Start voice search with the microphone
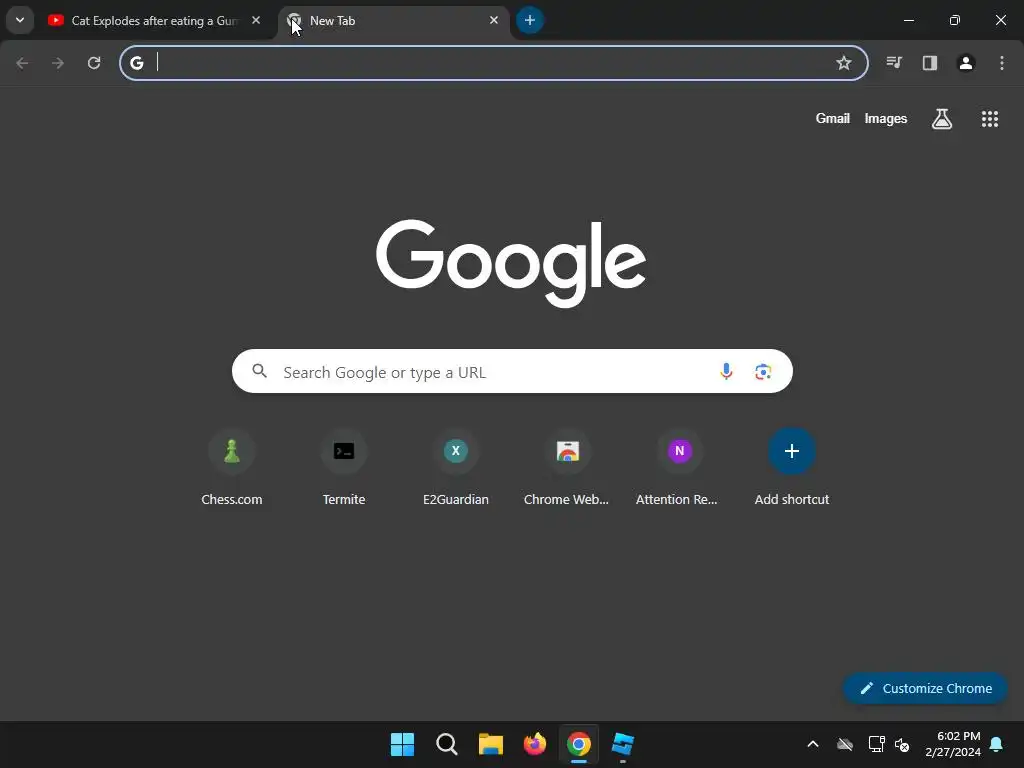 click(x=726, y=372)
